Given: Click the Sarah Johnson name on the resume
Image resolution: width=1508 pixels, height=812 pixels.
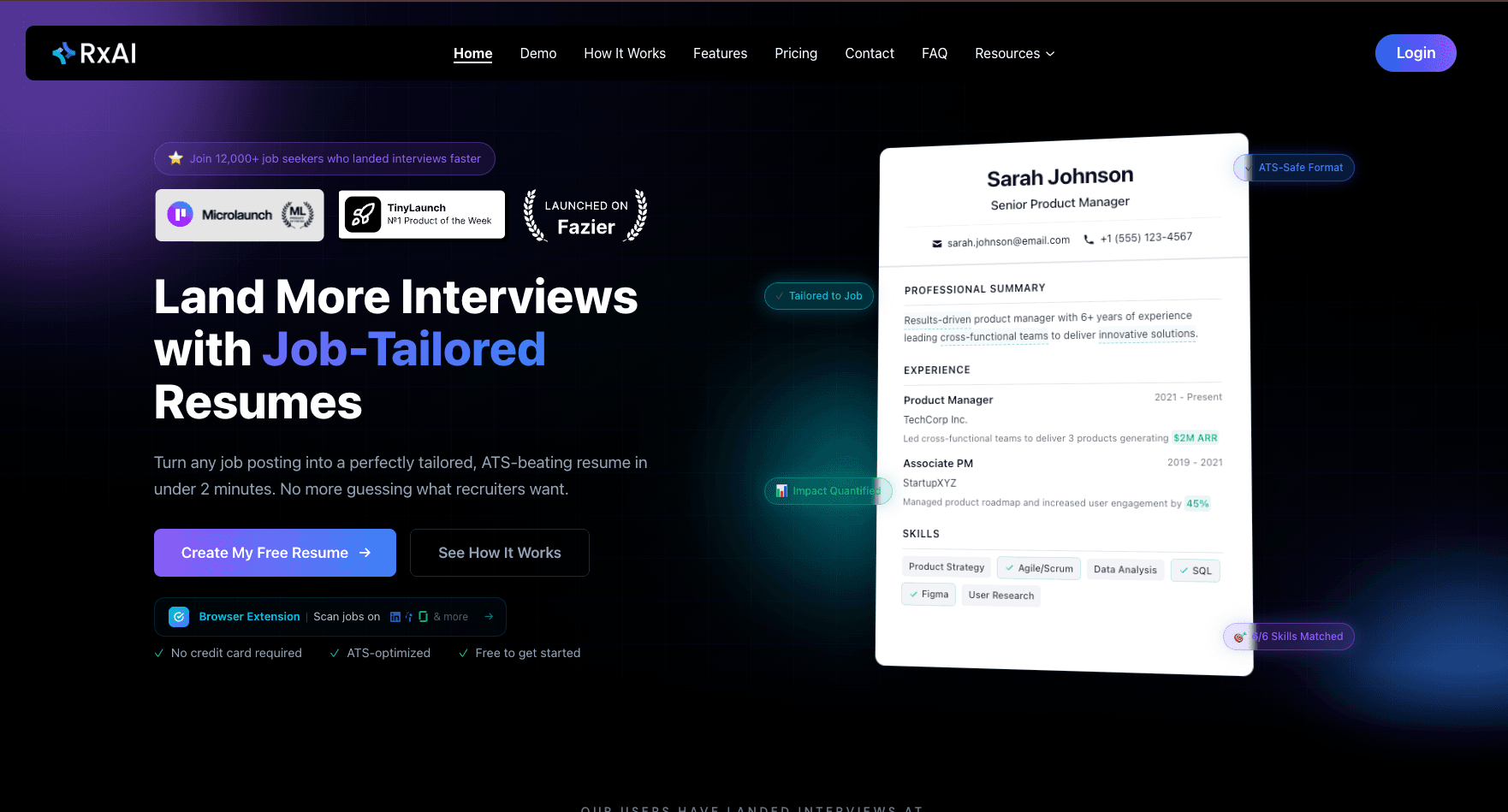Looking at the screenshot, I should point(1060,177).
